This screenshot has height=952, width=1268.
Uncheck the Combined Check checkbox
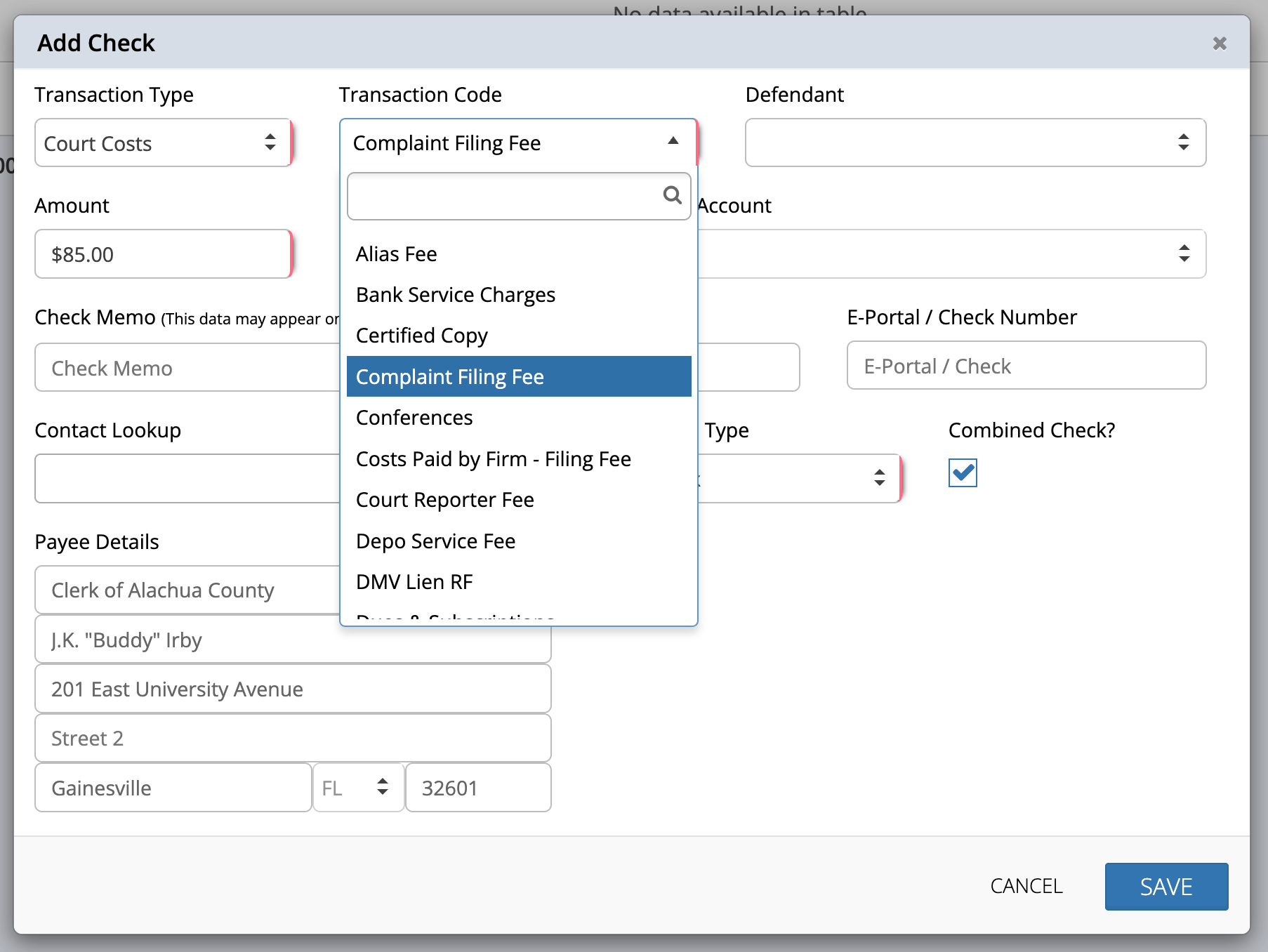963,473
